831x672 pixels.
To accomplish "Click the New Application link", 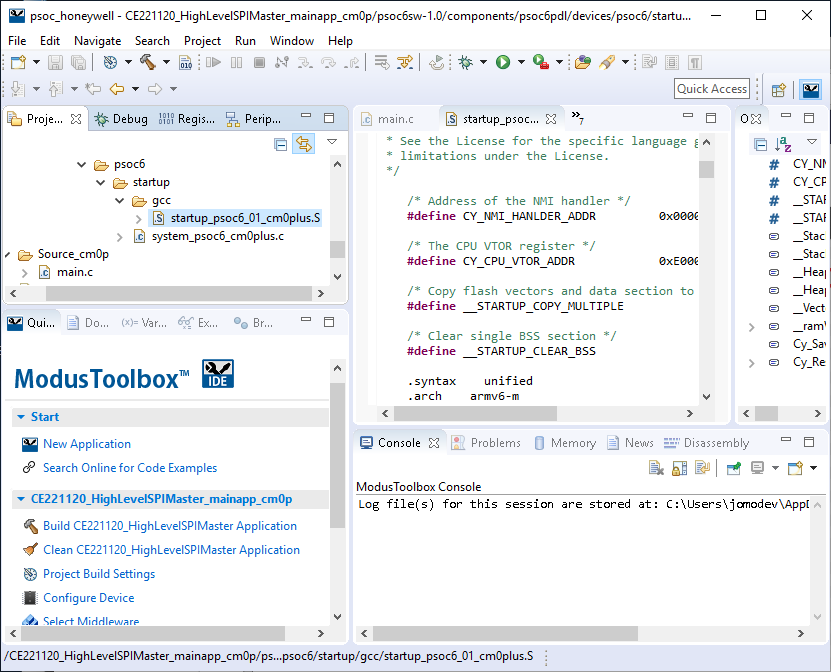I will (87, 444).
